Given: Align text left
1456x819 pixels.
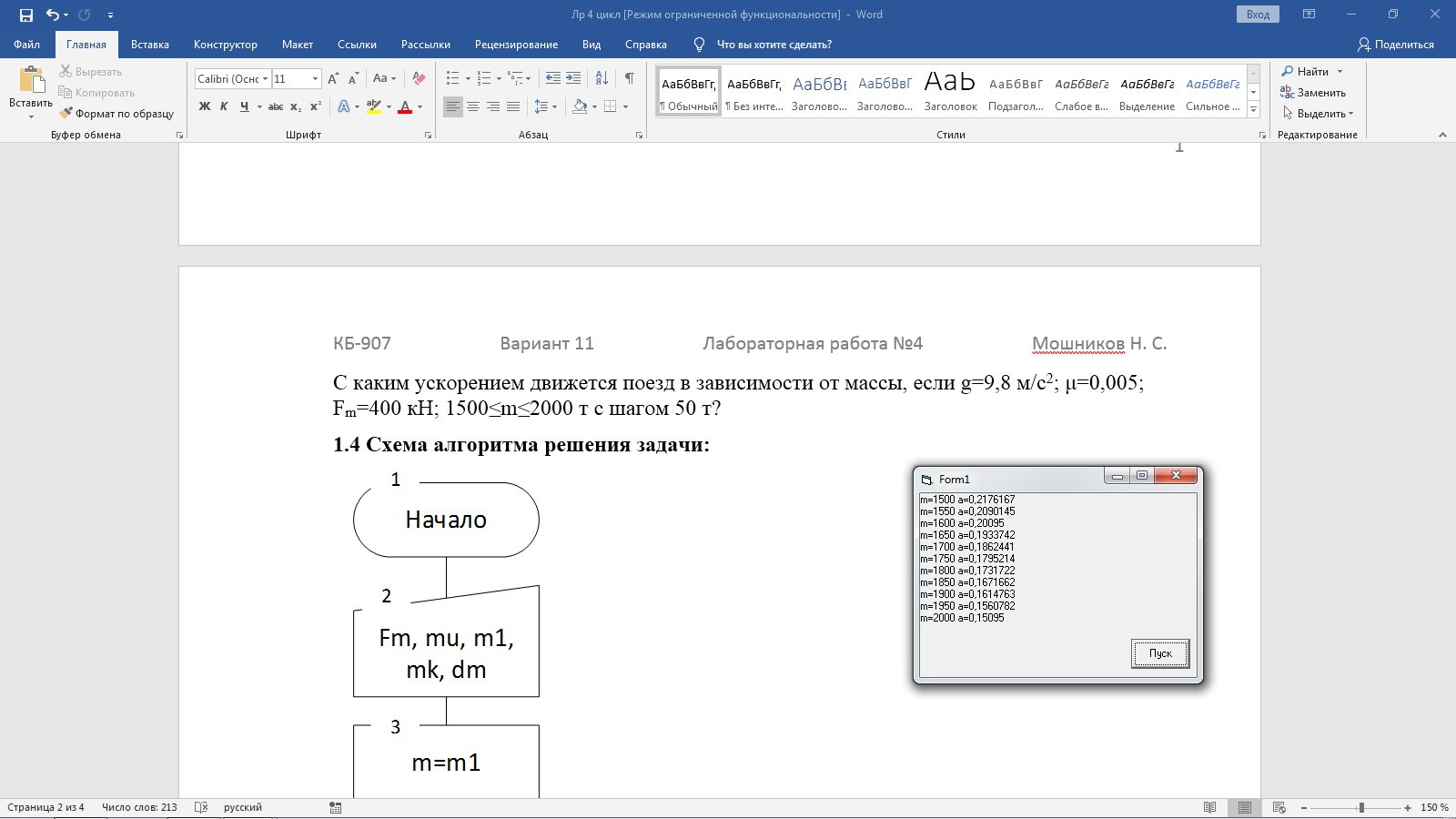Looking at the screenshot, I should (x=453, y=106).
